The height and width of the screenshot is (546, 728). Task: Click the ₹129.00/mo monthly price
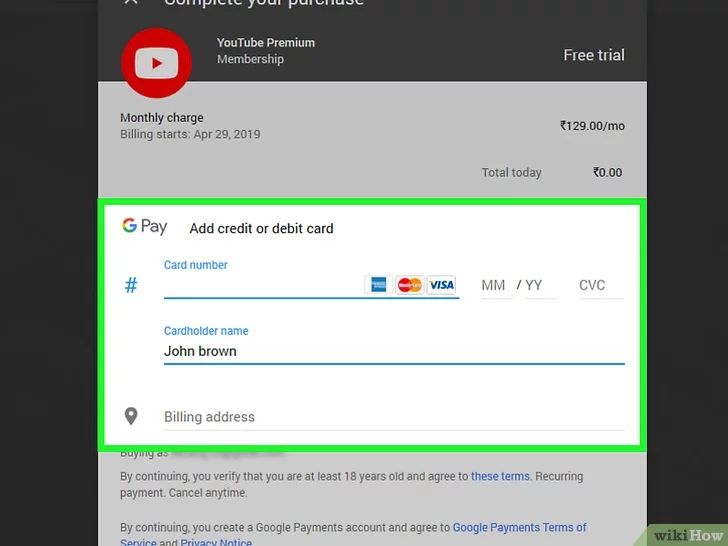(x=592, y=126)
